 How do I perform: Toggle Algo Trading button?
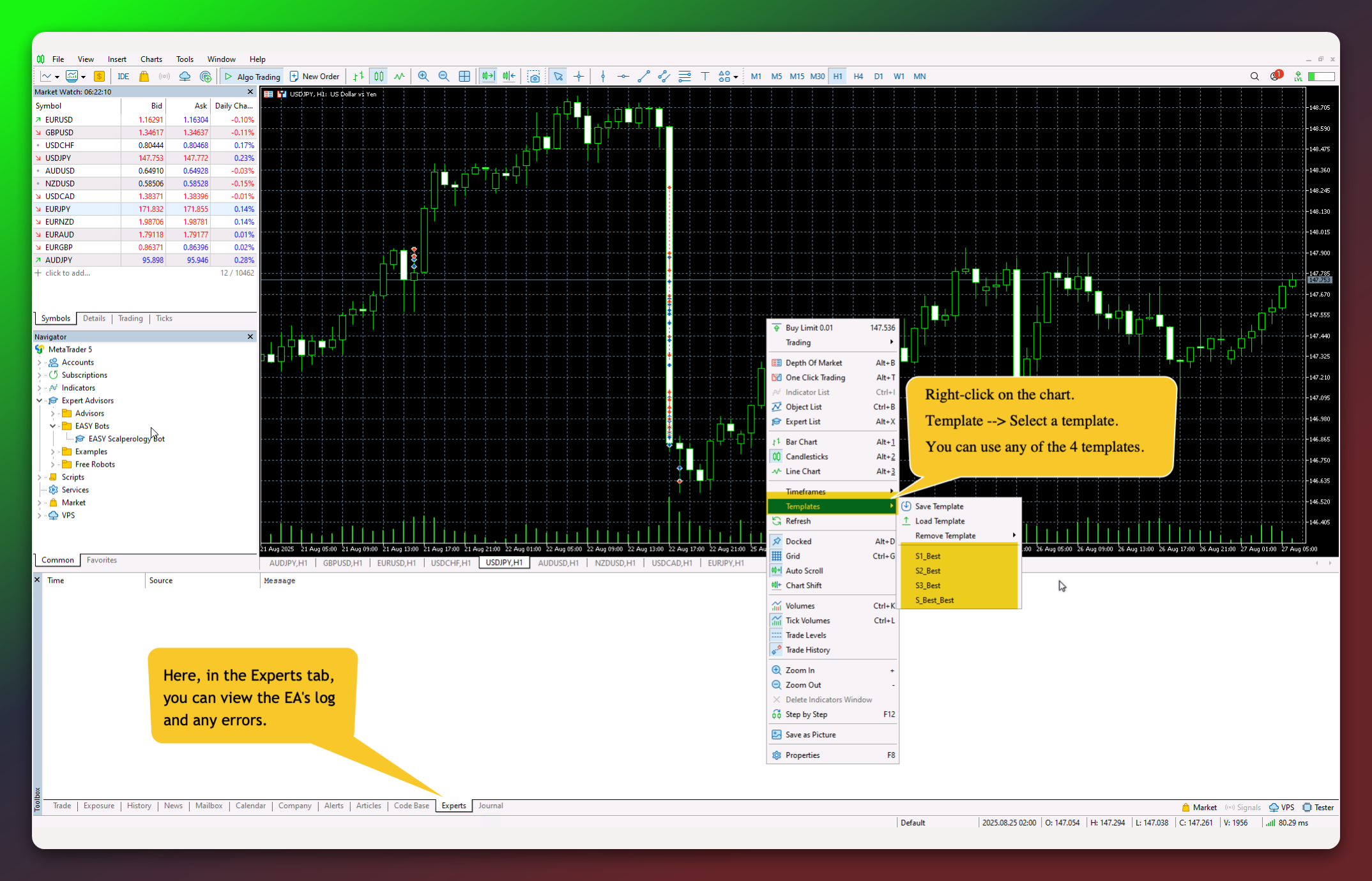coord(252,77)
